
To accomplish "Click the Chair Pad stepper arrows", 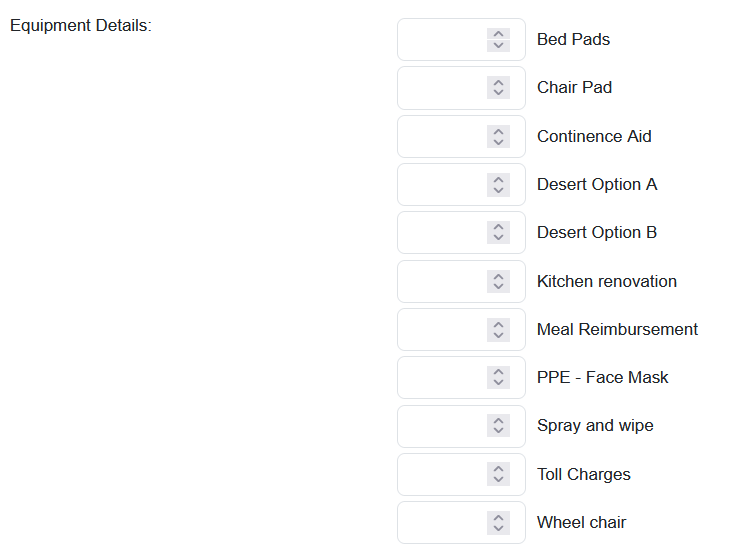I will [x=498, y=88].
